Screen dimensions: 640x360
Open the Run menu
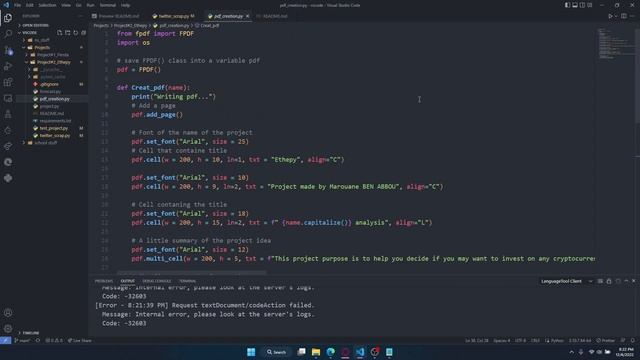(x=91, y=5)
